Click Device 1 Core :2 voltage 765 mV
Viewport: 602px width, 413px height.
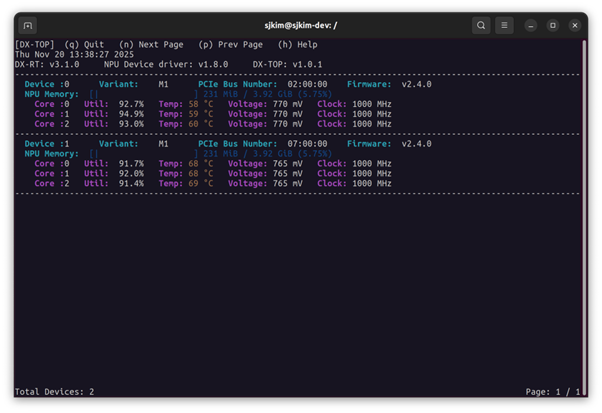pos(288,183)
